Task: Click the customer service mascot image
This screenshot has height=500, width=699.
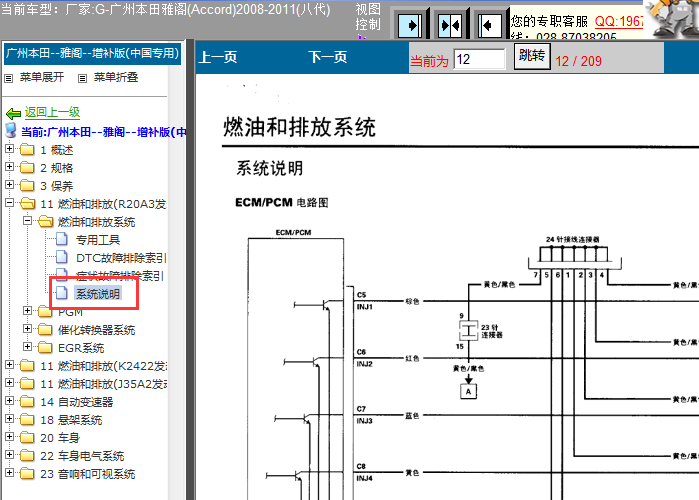Action: pyautogui.click(x=672, y=18)
